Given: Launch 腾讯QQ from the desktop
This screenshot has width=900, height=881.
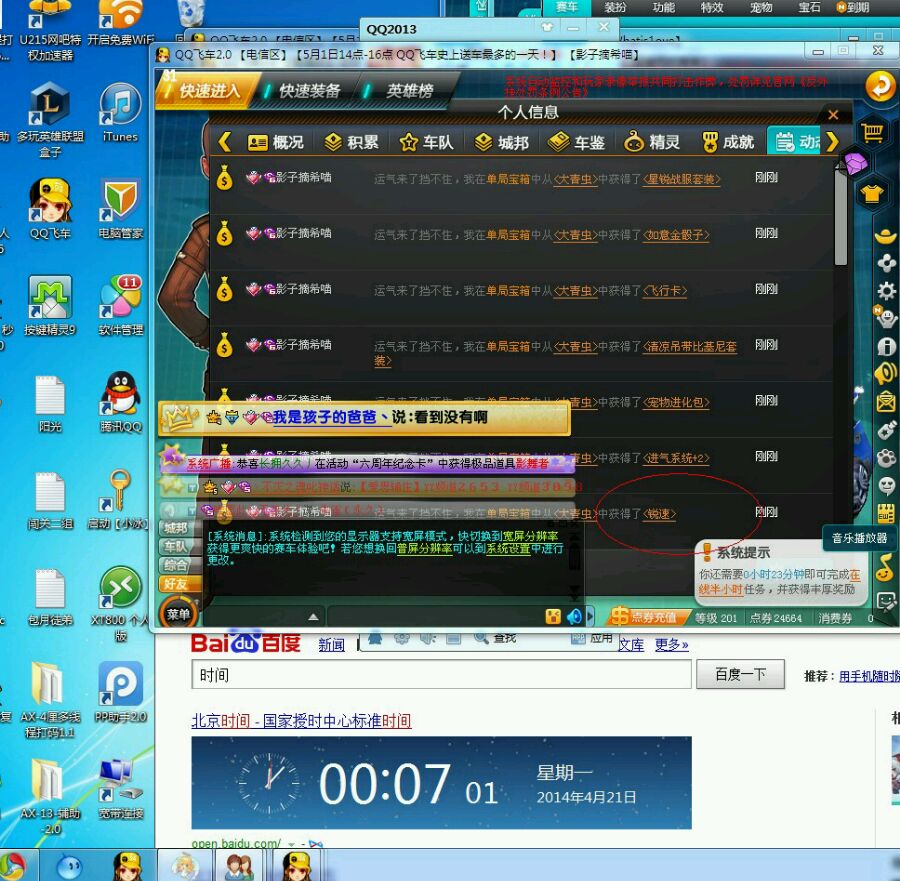Looking at the screenshot, I should tap(120, 402).
